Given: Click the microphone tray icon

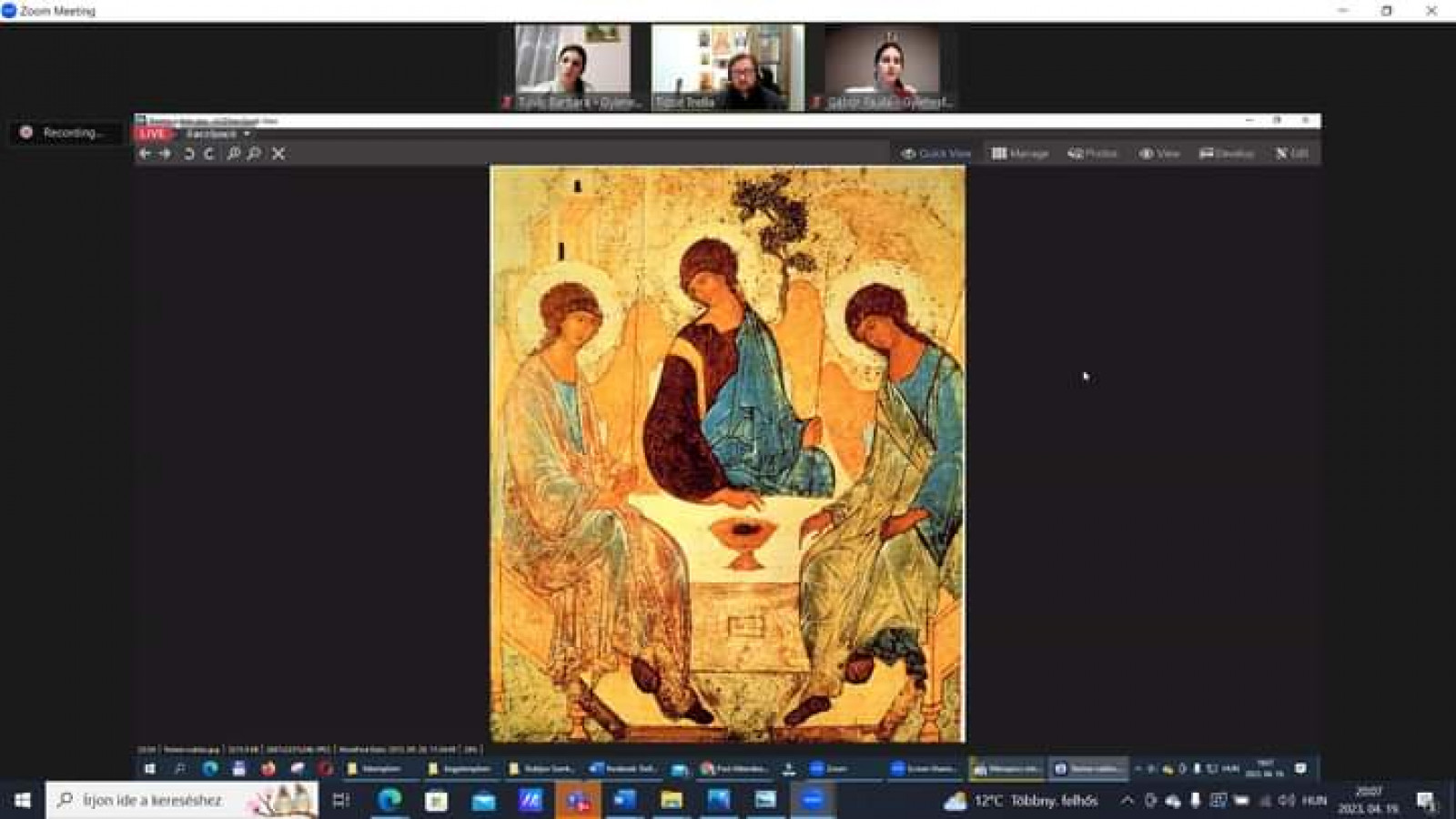Looking at the screenshot, I should 1196,801.
